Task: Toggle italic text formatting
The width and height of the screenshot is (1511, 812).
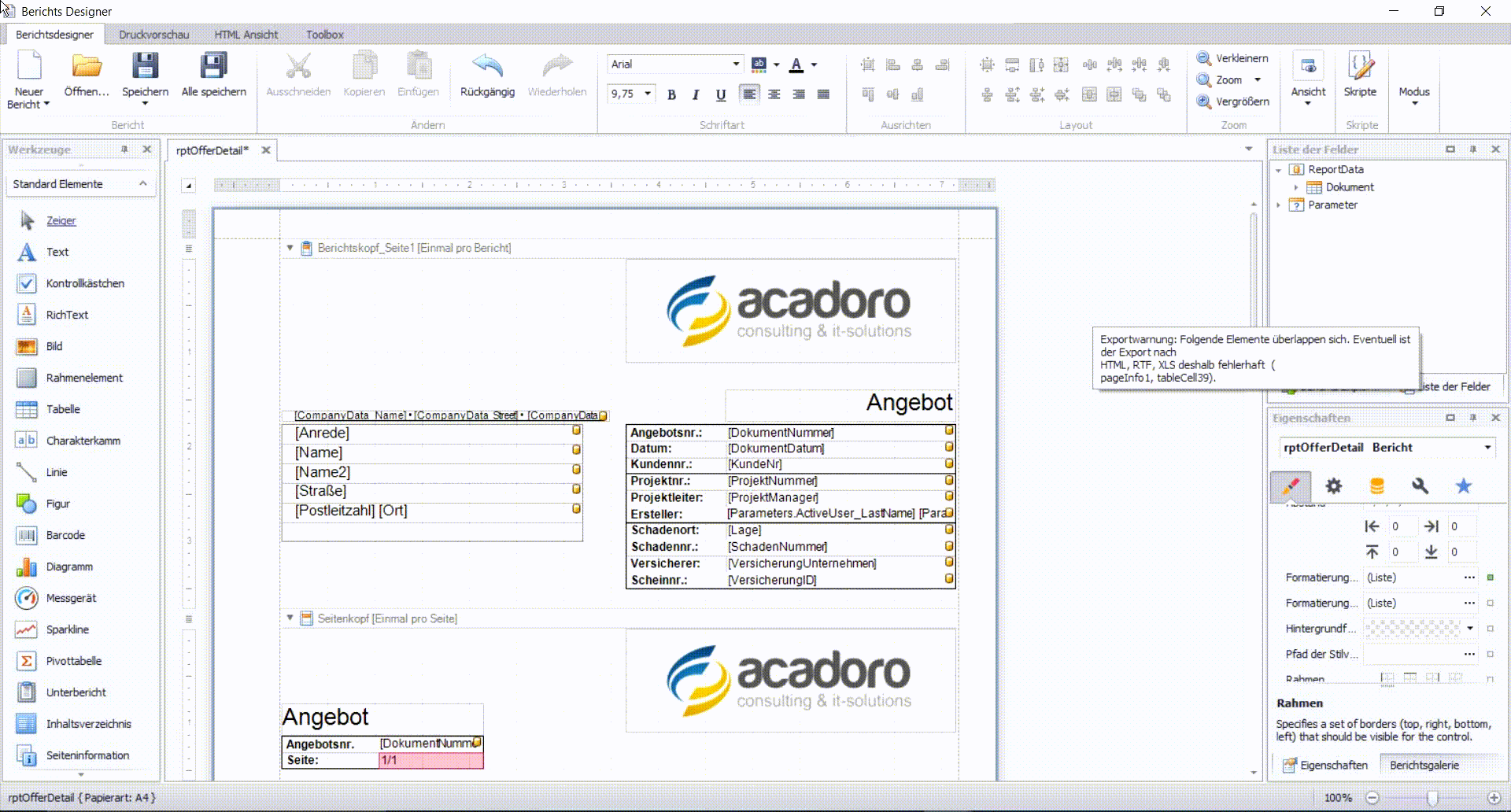Action: [696, 95]
